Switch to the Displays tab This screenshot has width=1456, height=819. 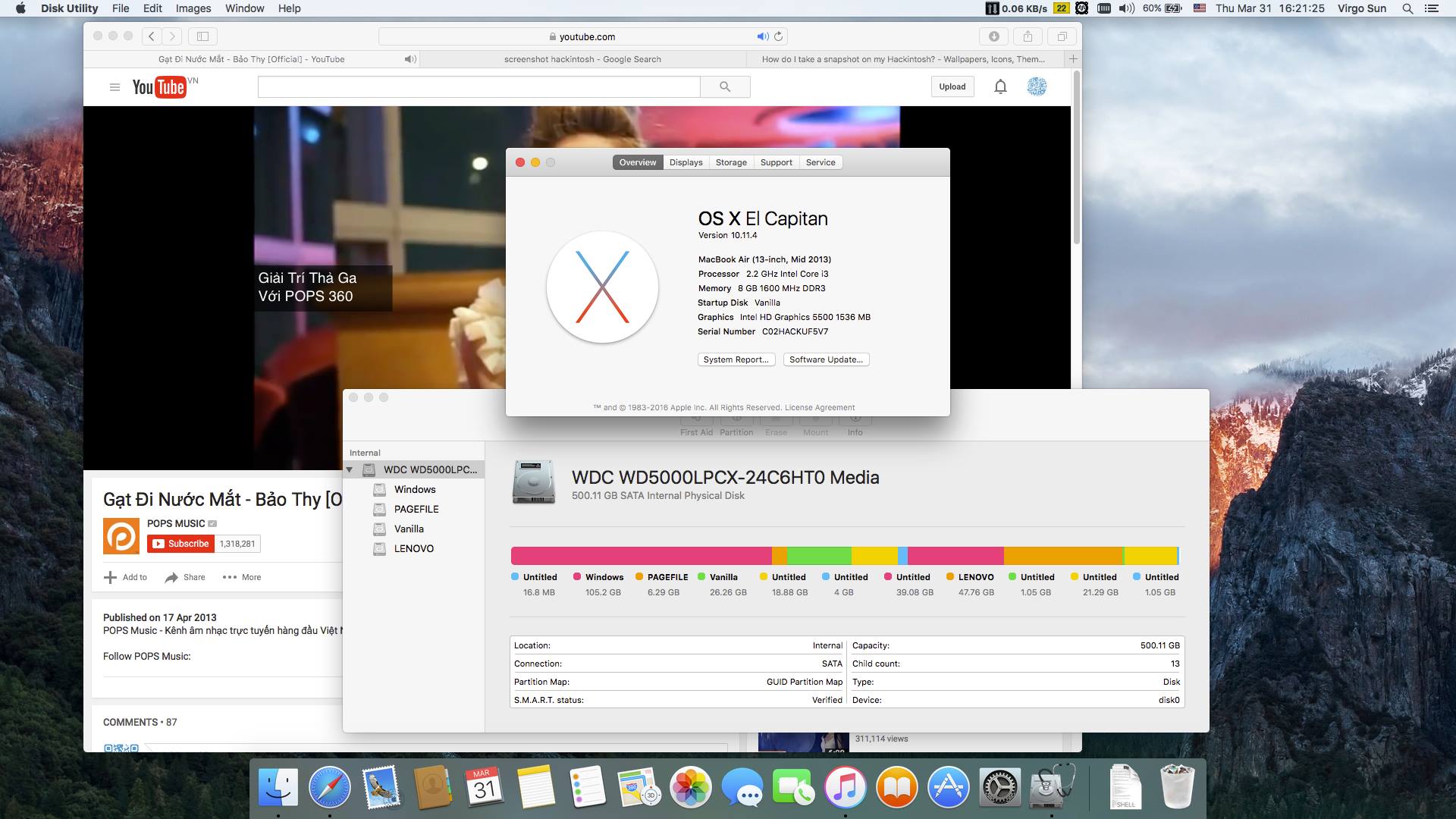tap(686, 162)
